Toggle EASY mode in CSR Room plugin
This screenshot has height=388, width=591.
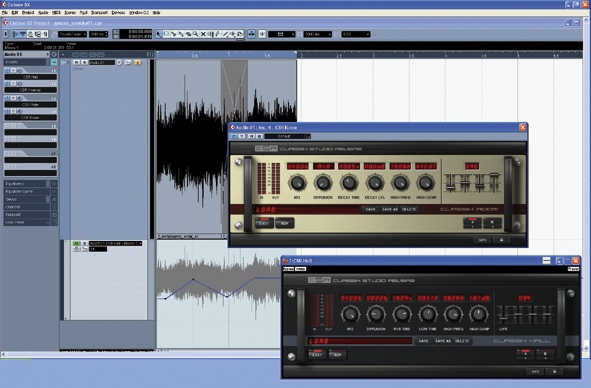264,223
